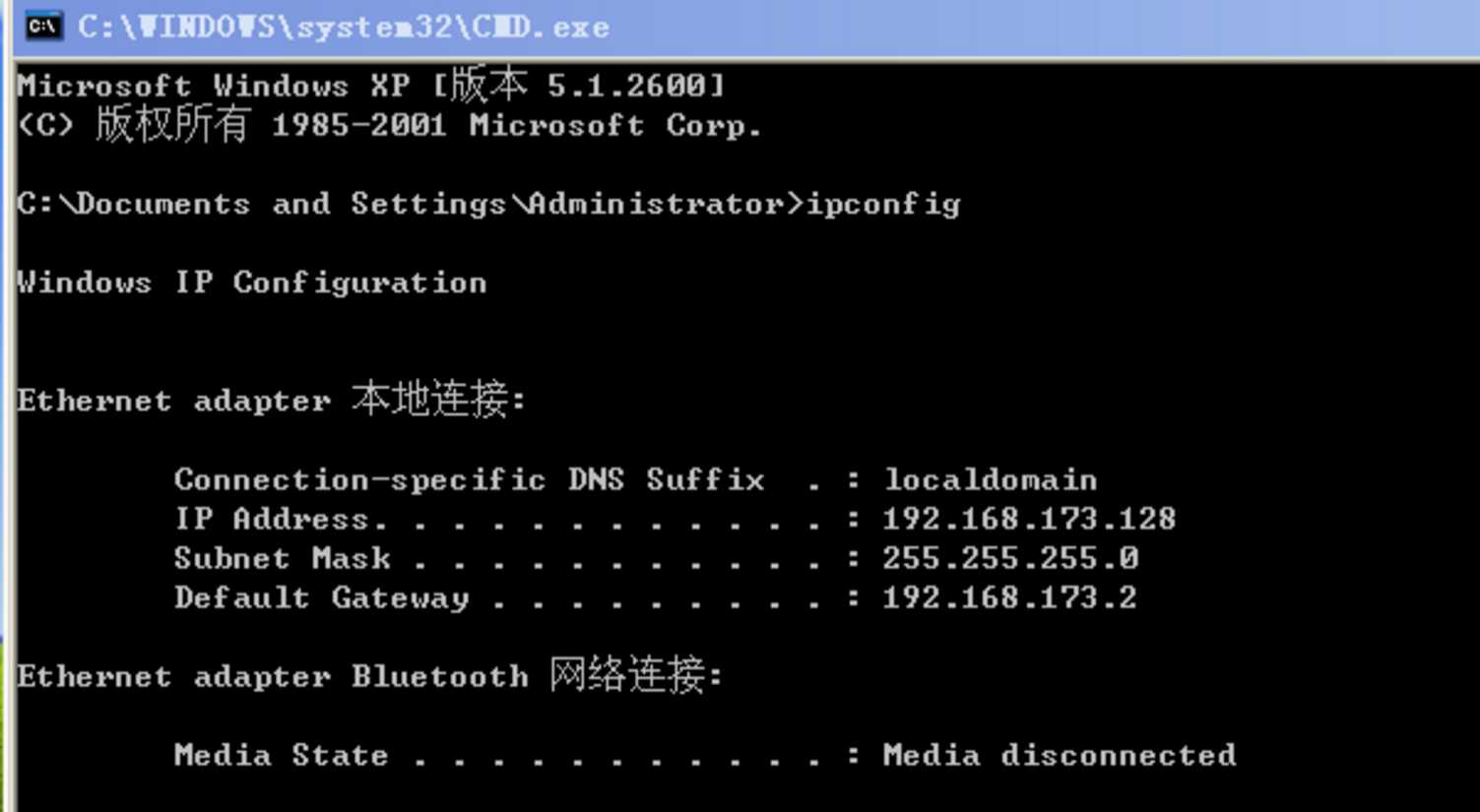This screenshot has height=812, width=1480.
Task: Click the Ethernet adapter Bluetooth 网络连接 heading
Action: [370, 675]
